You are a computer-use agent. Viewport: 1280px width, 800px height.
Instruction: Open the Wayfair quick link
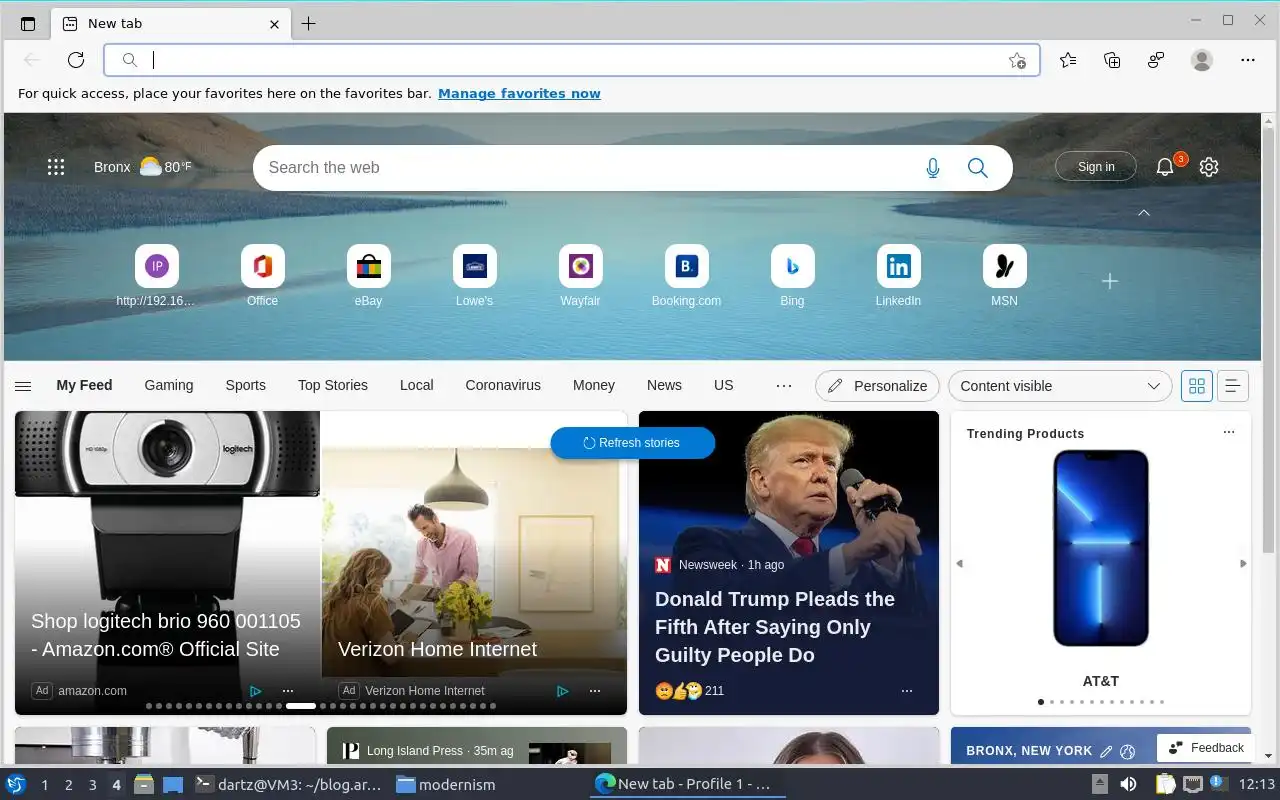coord(581,276)
